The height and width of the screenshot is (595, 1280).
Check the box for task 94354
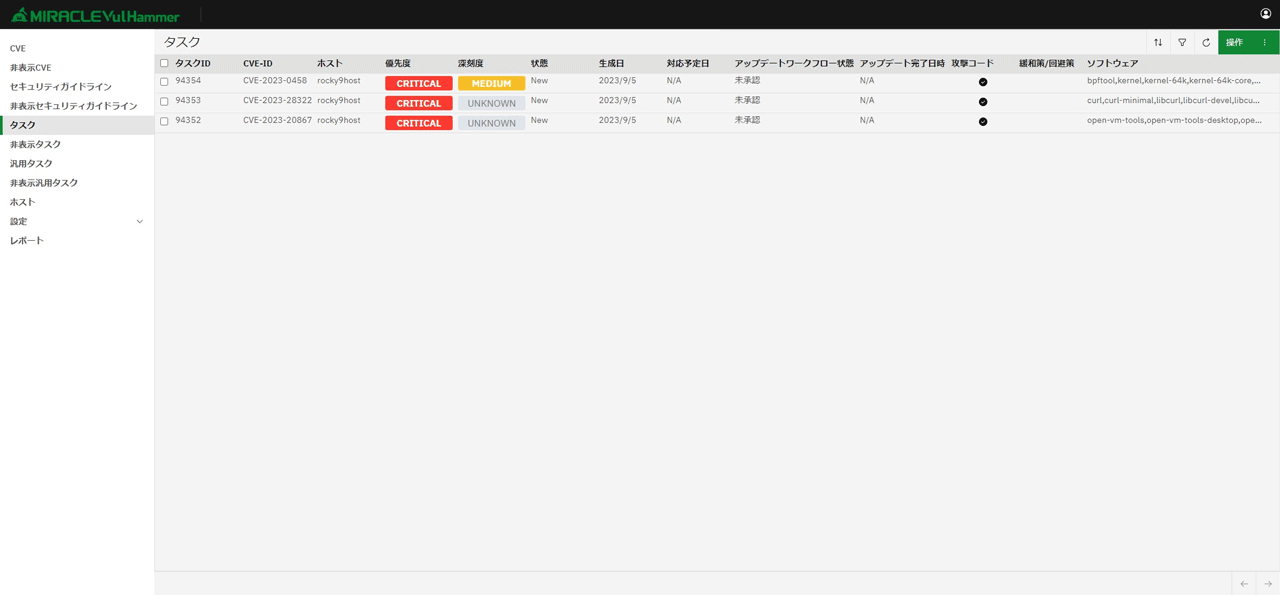tap(164, 82)
